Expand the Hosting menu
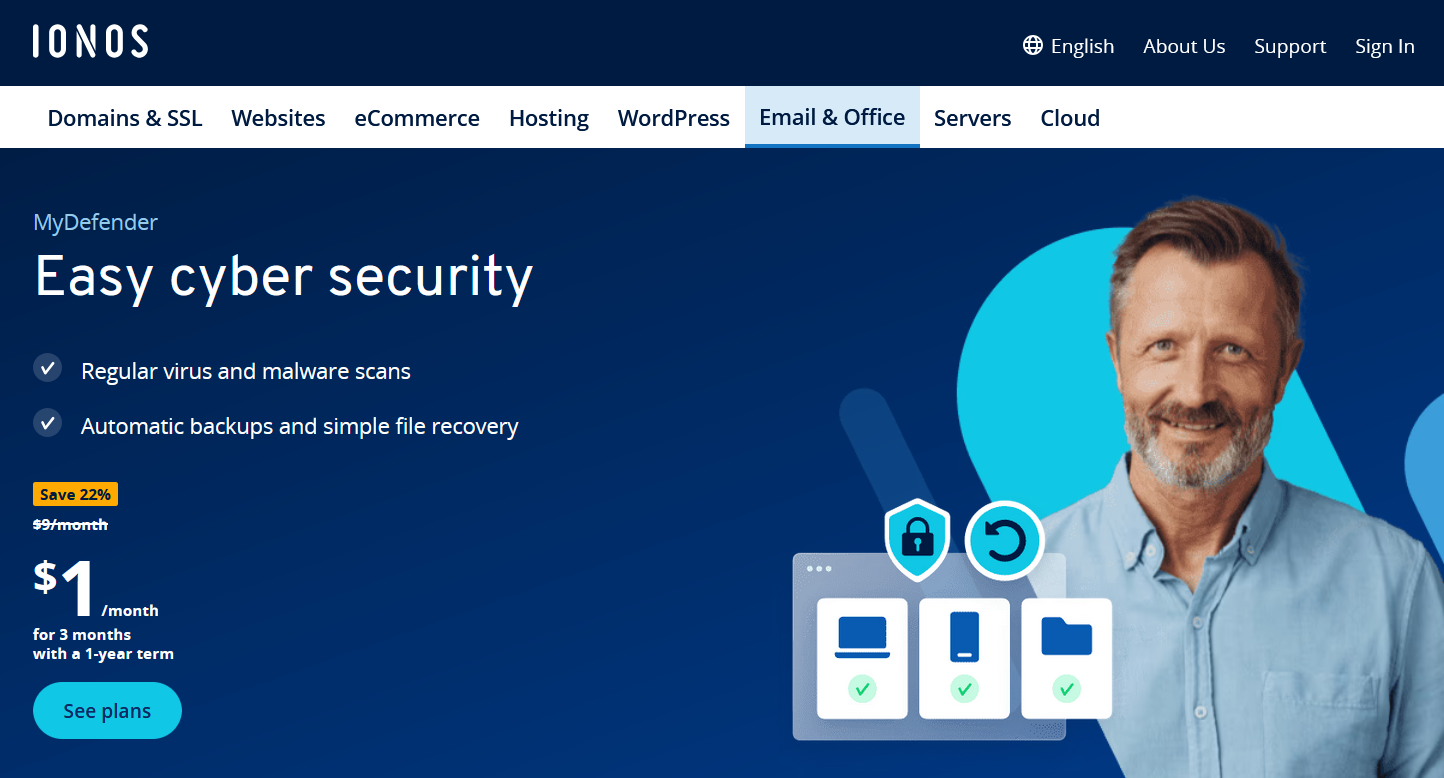 coord(548,118)
